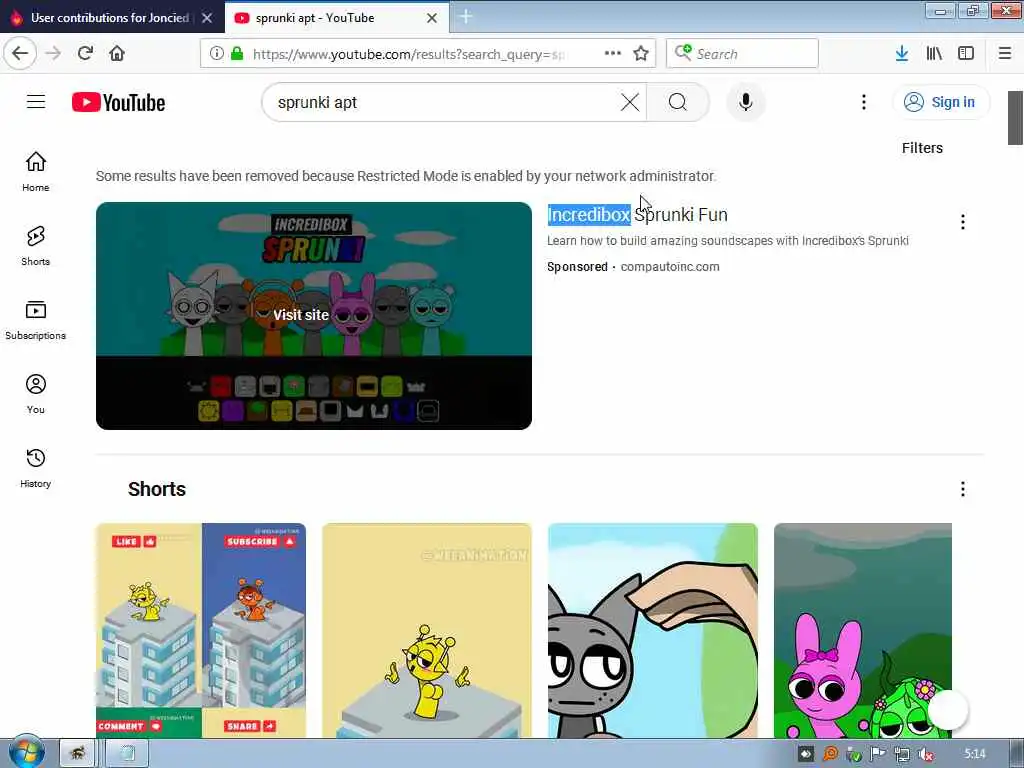This screenshot has width=1024, height=768.
Task: Show site information icon in address bar
Action: [x=216, y=54]
